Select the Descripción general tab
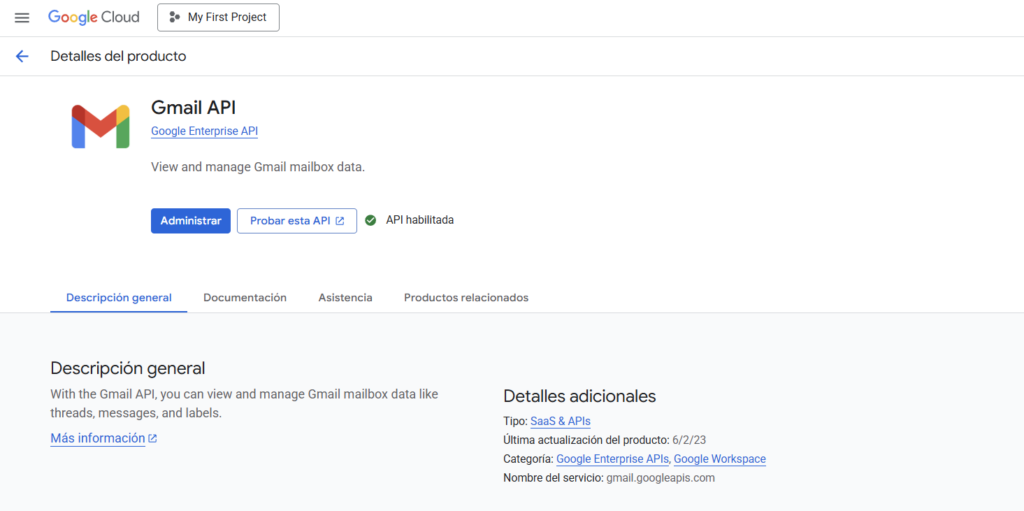The width and height of the screenshot is (1024, 511). click(x=119, y=298)
